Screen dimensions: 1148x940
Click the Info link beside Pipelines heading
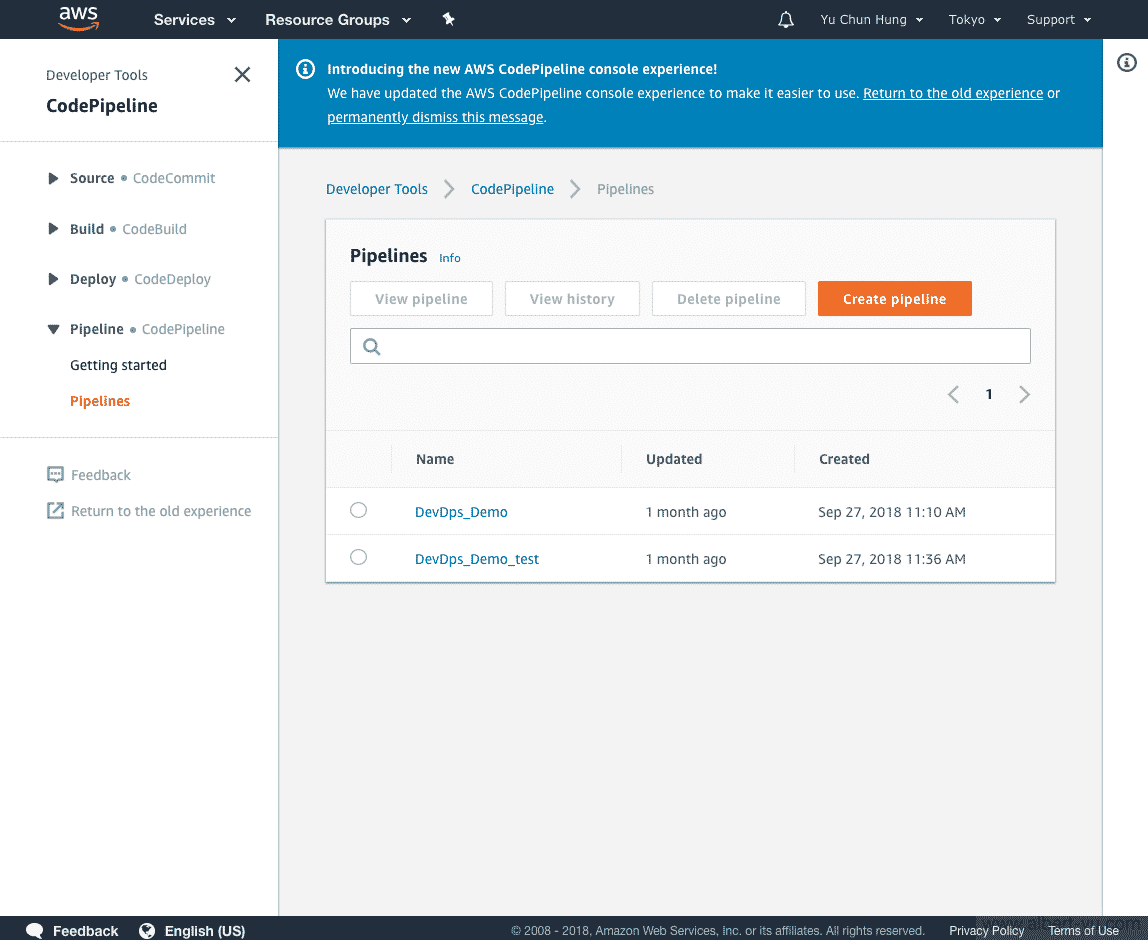tap(450, 258)
